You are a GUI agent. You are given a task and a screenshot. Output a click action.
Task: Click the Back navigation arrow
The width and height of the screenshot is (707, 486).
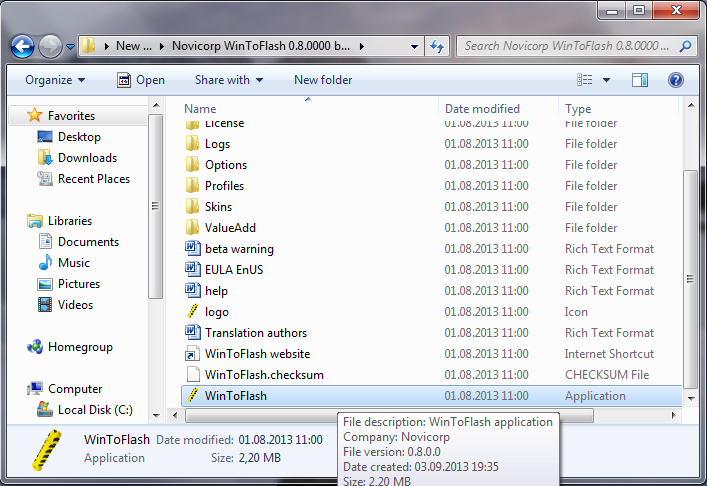22,46
